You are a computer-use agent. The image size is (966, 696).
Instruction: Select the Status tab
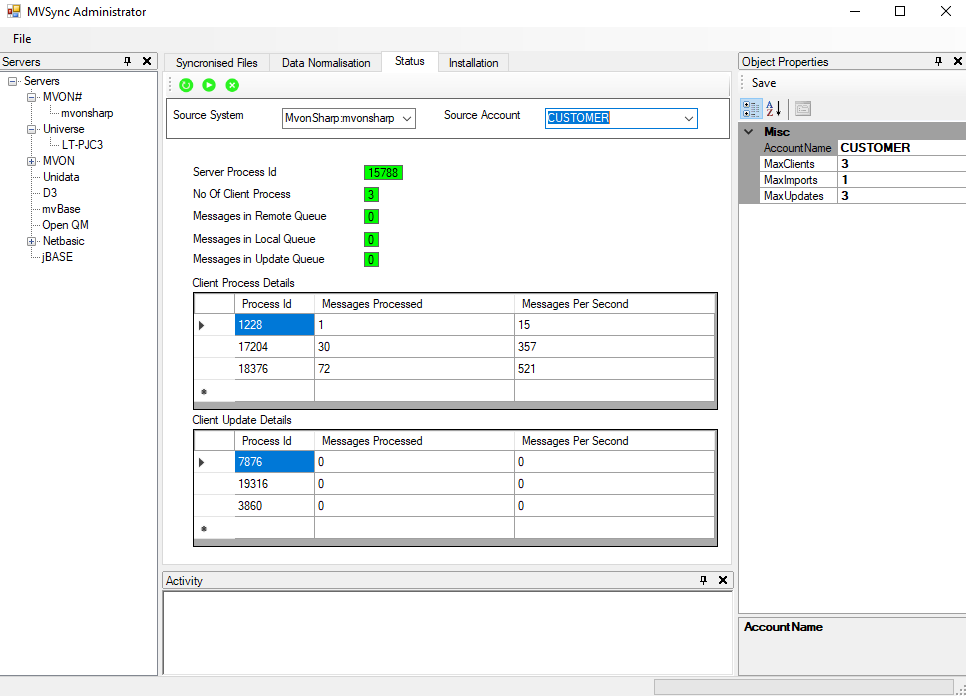click(x=410, y=61)
